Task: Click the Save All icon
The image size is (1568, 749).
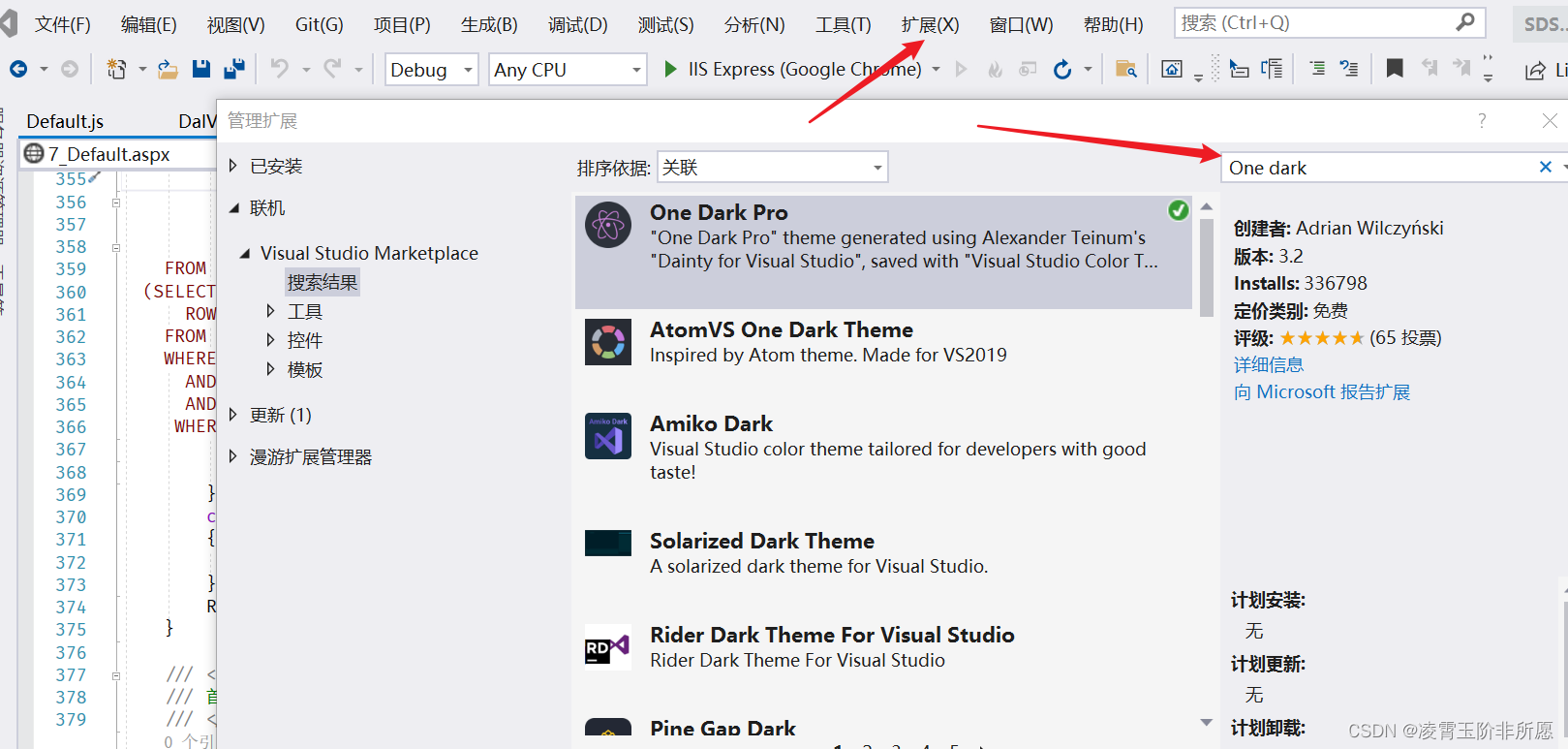Action: pos(233,69)
